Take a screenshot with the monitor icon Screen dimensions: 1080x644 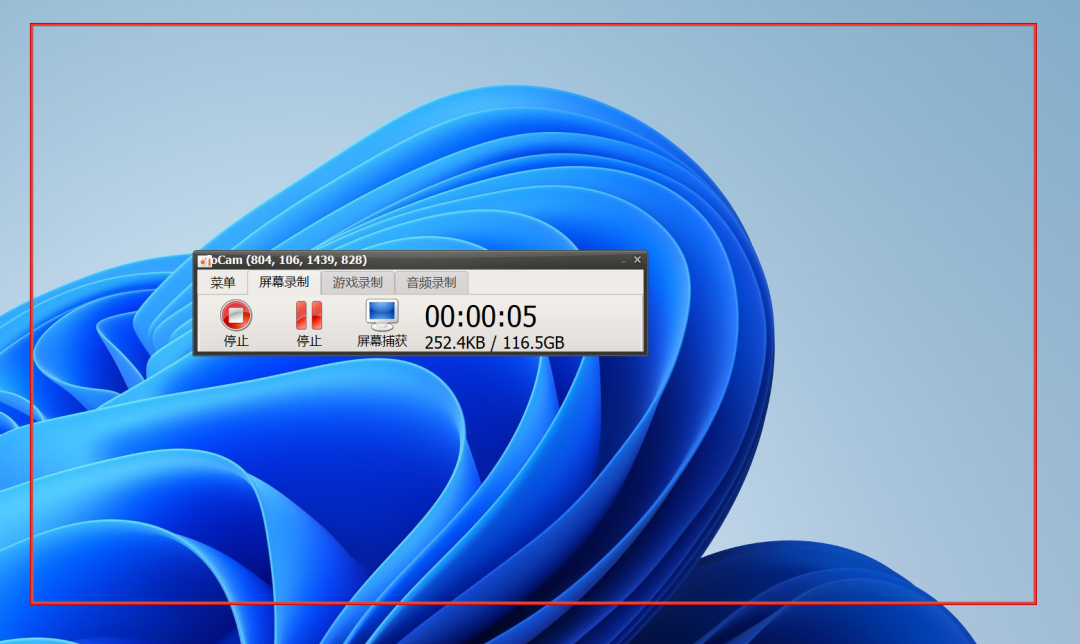(x=382, y=315)
